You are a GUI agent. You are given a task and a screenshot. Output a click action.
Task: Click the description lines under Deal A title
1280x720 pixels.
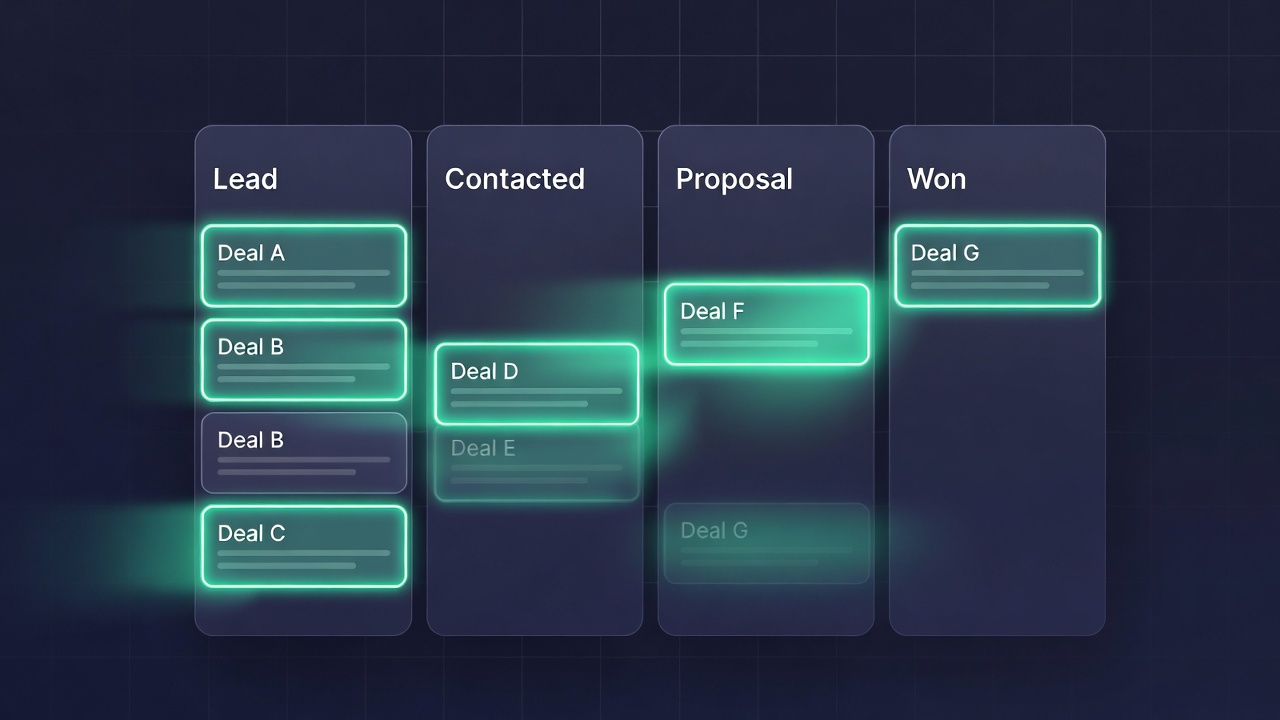(x=303, y=279)
